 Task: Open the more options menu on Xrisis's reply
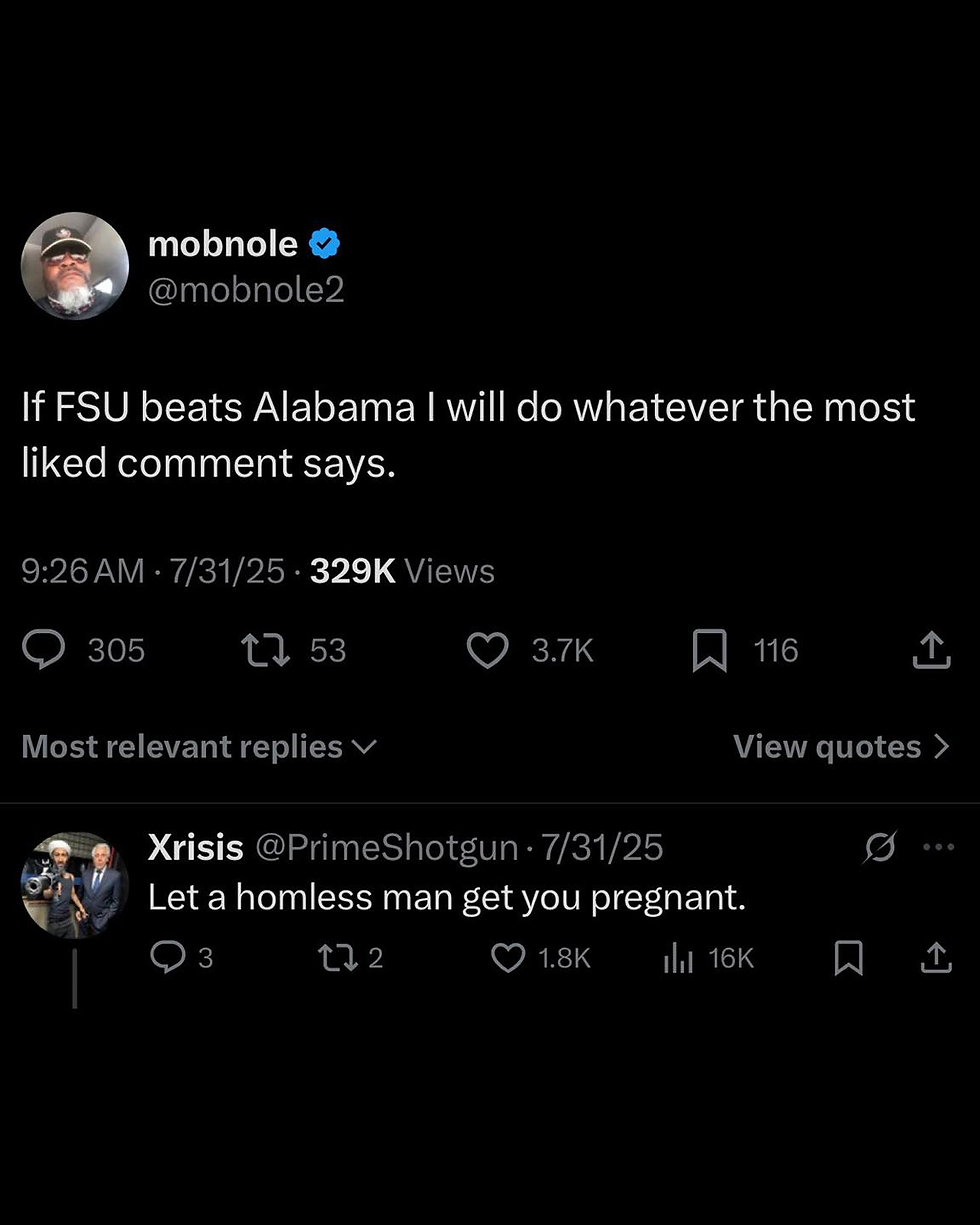(x=938, y=848)
